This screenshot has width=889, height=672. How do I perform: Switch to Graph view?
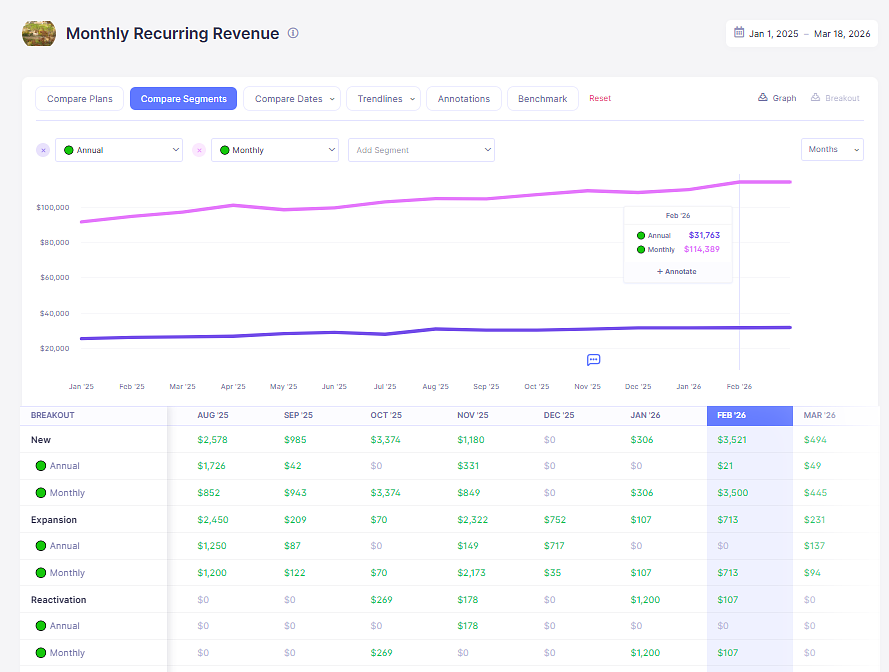(x=777, y=98)
